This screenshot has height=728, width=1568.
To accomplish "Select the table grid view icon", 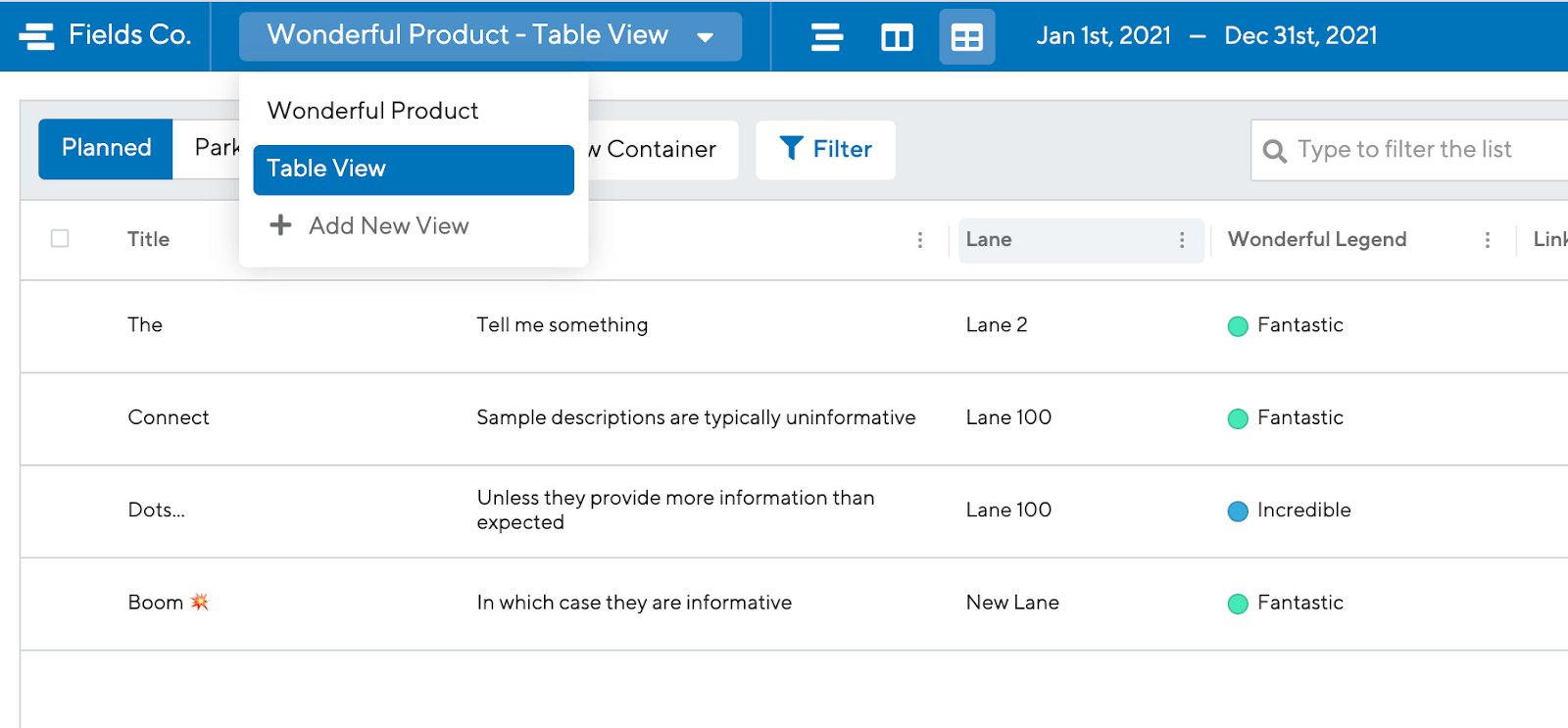I will [966, 37].
